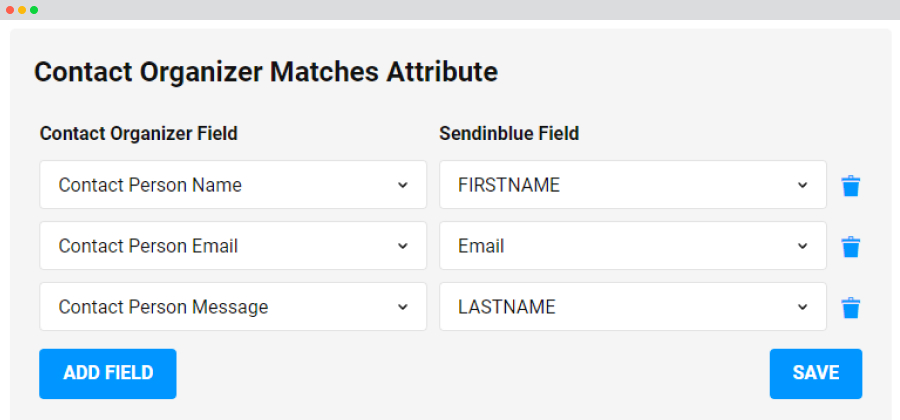The height and width of the screenshot is (420, 900).
Task: Delete the FIRSTNAME mapping row with trash icon
Action: click(x=851, y=186)
